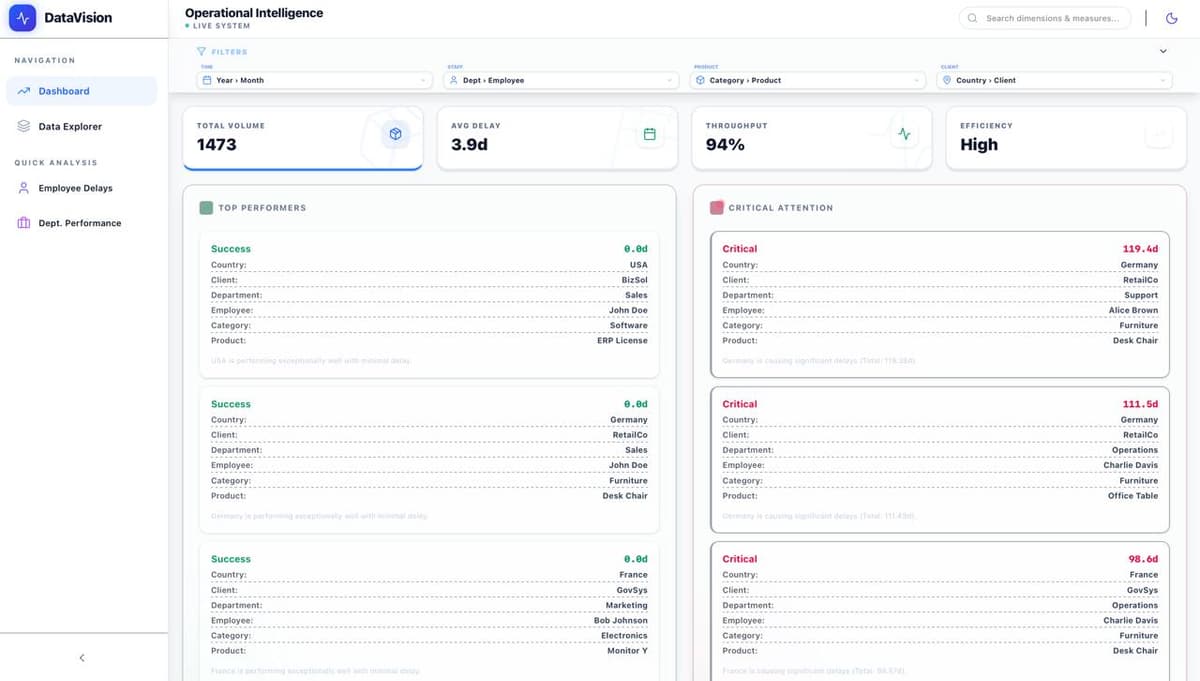Collapse the Filters panel chevron
The height and width of the screenshot is (681, 1200).
pyautogui.click(x=1162, y=50)
